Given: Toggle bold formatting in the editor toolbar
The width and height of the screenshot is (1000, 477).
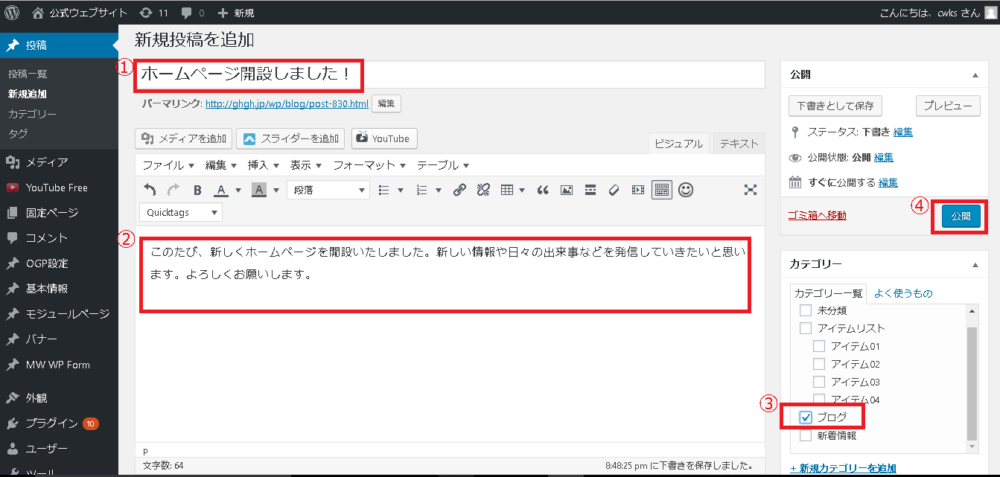Looking at the screenshot, I should click(x=197, y=189).
